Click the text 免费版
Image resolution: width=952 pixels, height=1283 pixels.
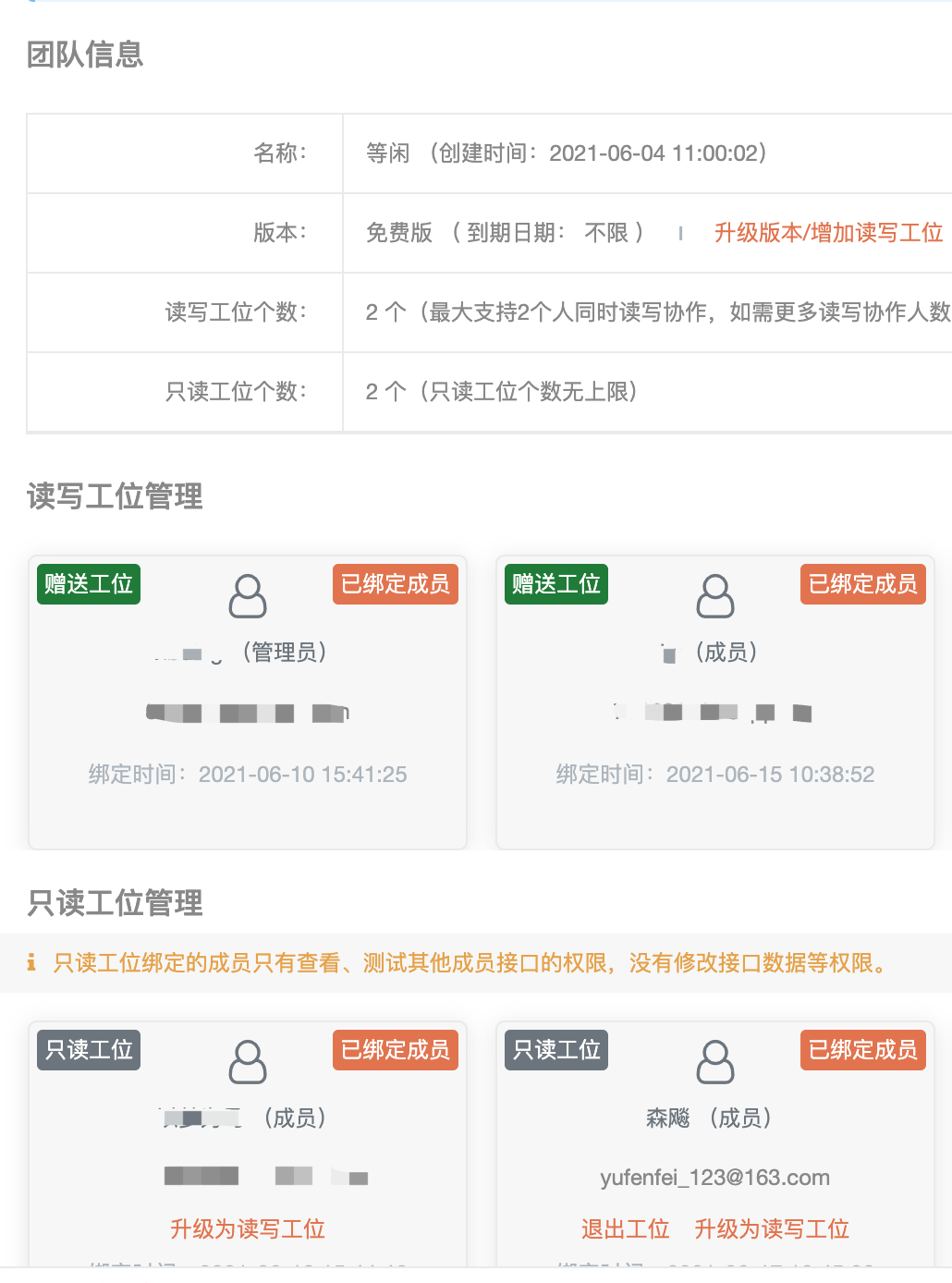click(x=399, y=233)
